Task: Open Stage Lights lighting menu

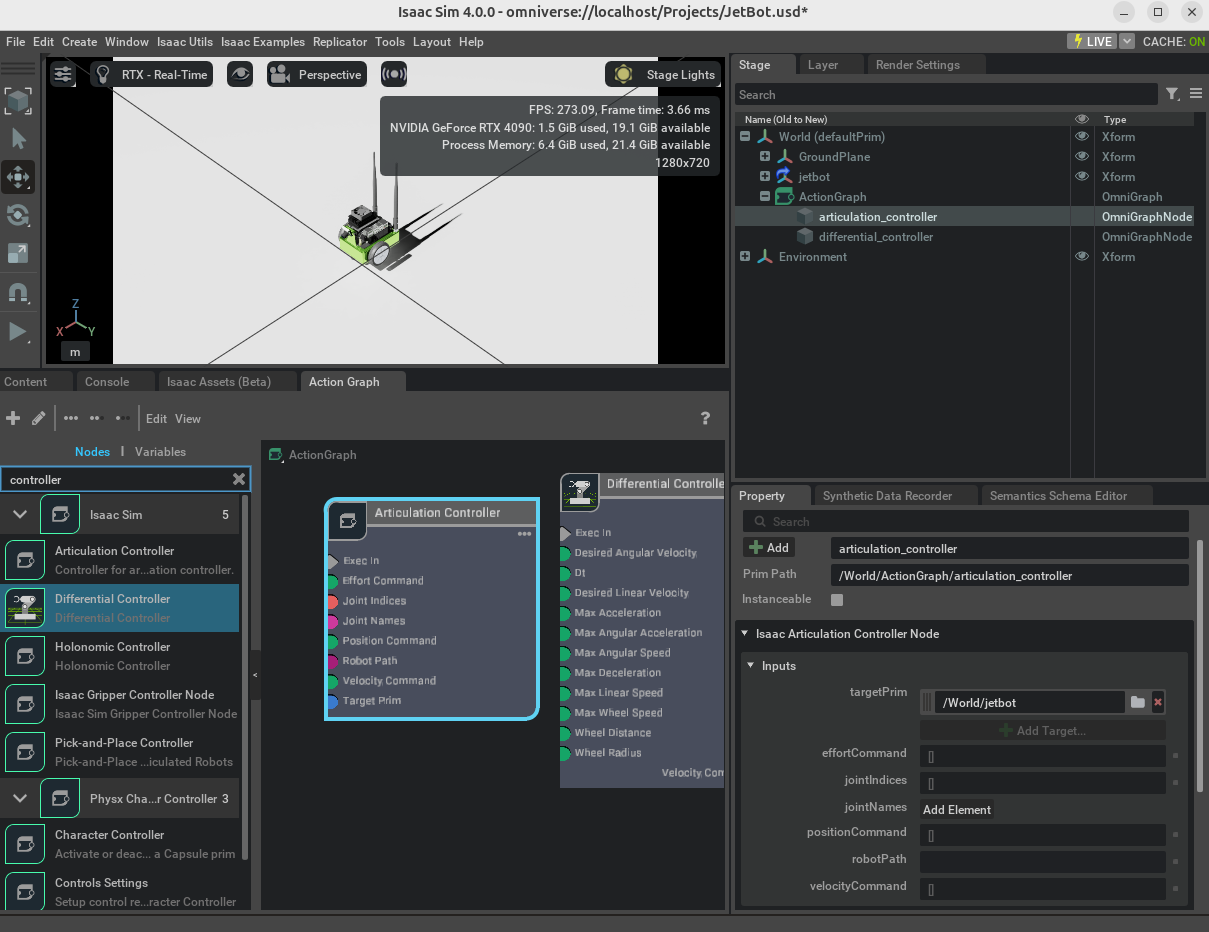Action: click(x=665, y=74)
